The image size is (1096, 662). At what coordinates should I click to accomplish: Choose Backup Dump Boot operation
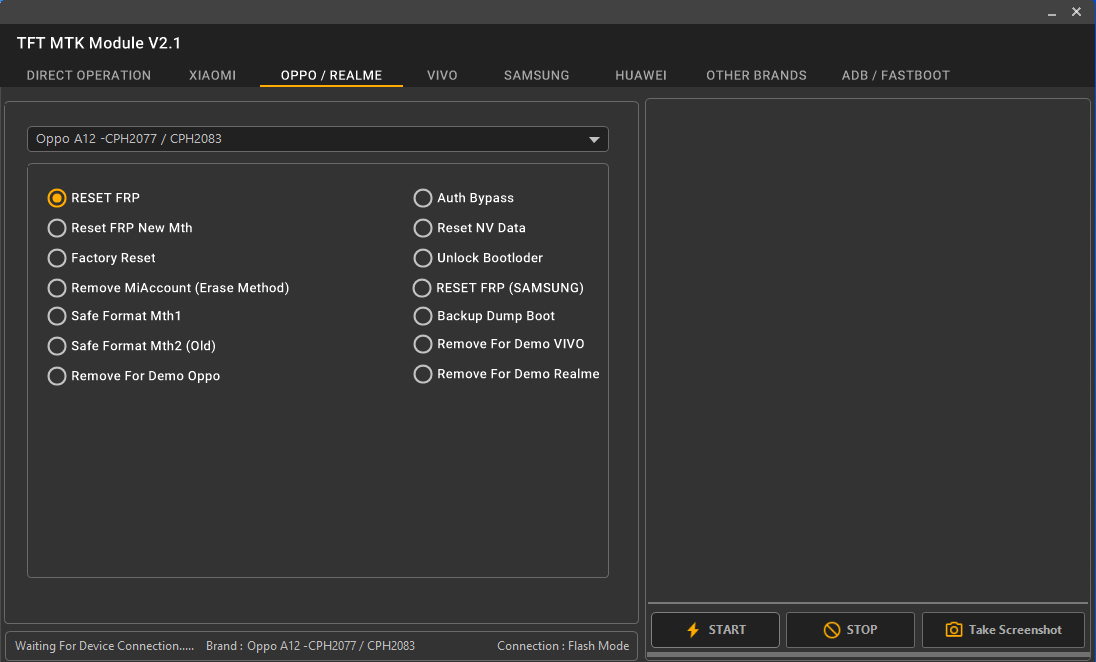click(x=422, y=316)
